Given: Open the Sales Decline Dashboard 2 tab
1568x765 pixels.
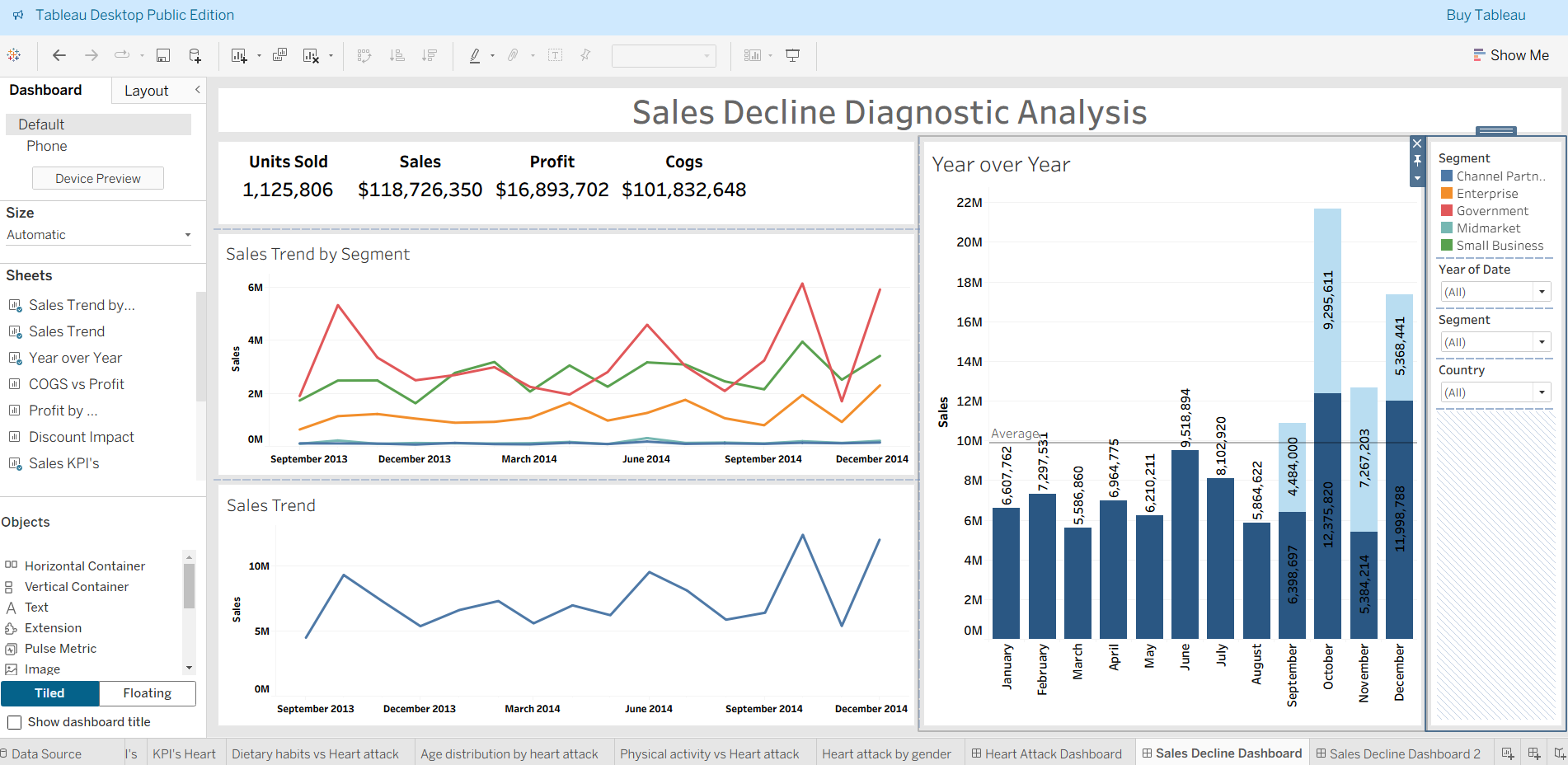Looking at the screenshot, I should [x=1398, y=753].
